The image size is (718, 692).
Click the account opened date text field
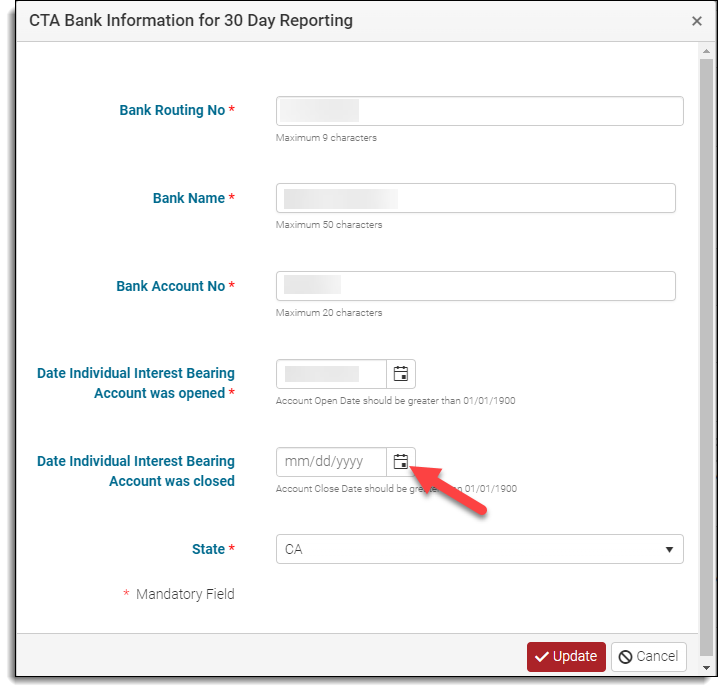(331, 374)
